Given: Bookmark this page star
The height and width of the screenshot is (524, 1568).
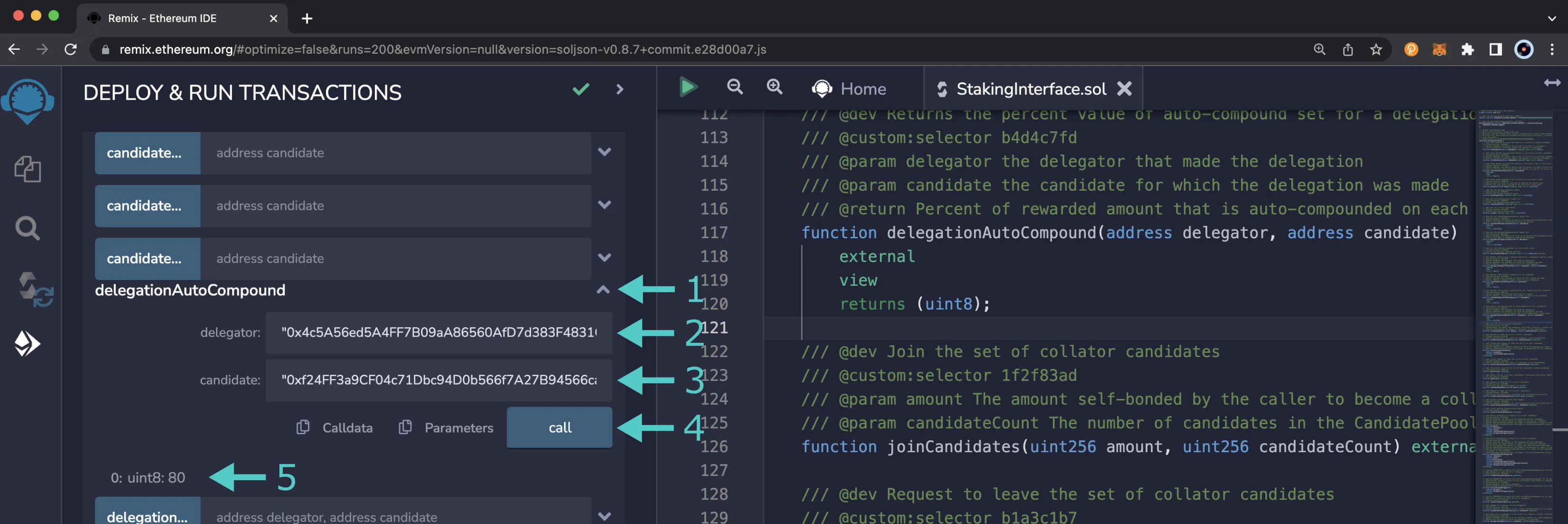Looking at the screenshot, I should (x=1376, y=49).
